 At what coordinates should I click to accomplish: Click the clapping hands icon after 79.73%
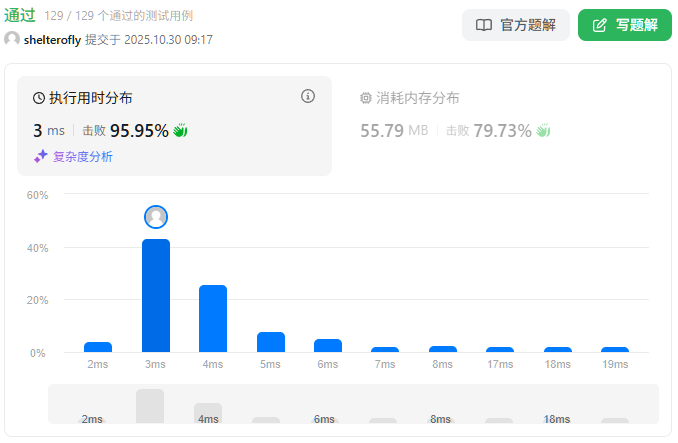point(544,130)
